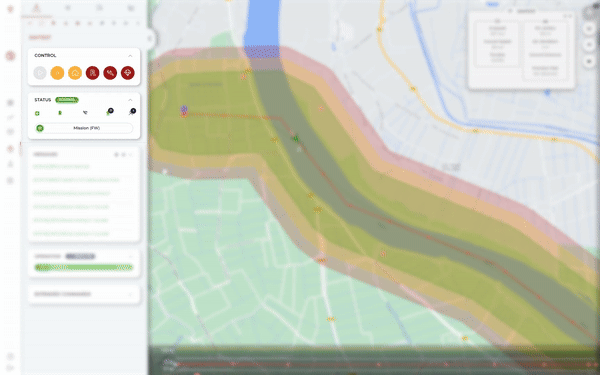
Task: Collapse the Operation panel with its chevron
Action: tap(131, 256)
